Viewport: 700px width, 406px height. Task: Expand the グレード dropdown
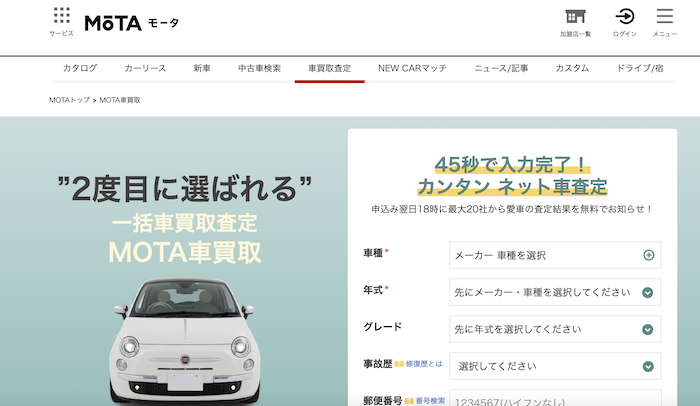click(555, 329)
